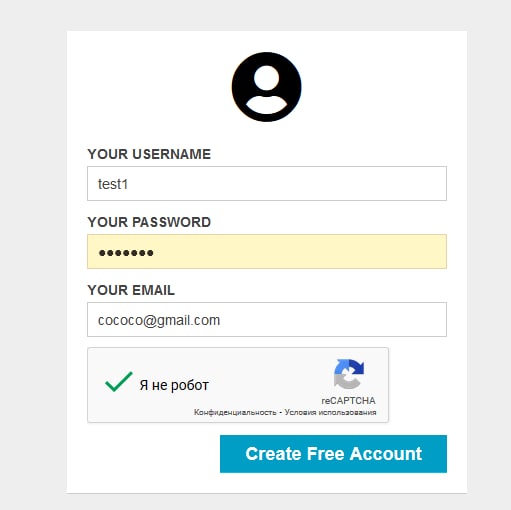Viewport: 511px width, 510px height.
Task: Click the black user avatar icon
Action: tap(266, 87)
